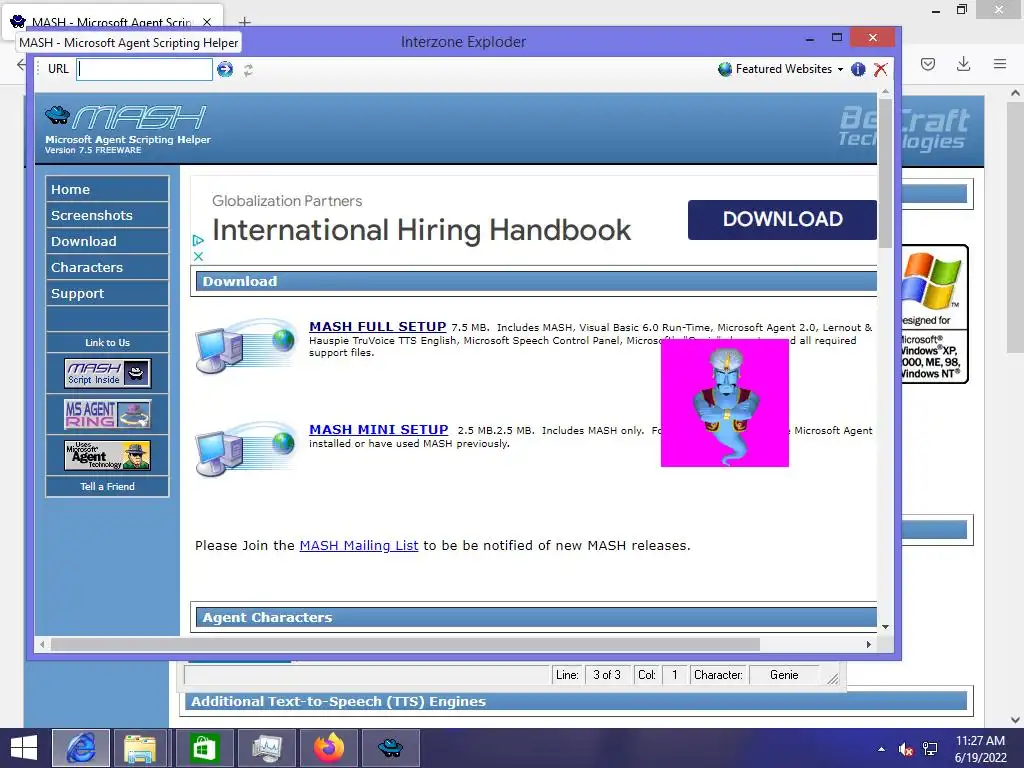The image size is (1024, 768).
Task: Click the MASH FULL SETUP download link
Action: [377, 327]
